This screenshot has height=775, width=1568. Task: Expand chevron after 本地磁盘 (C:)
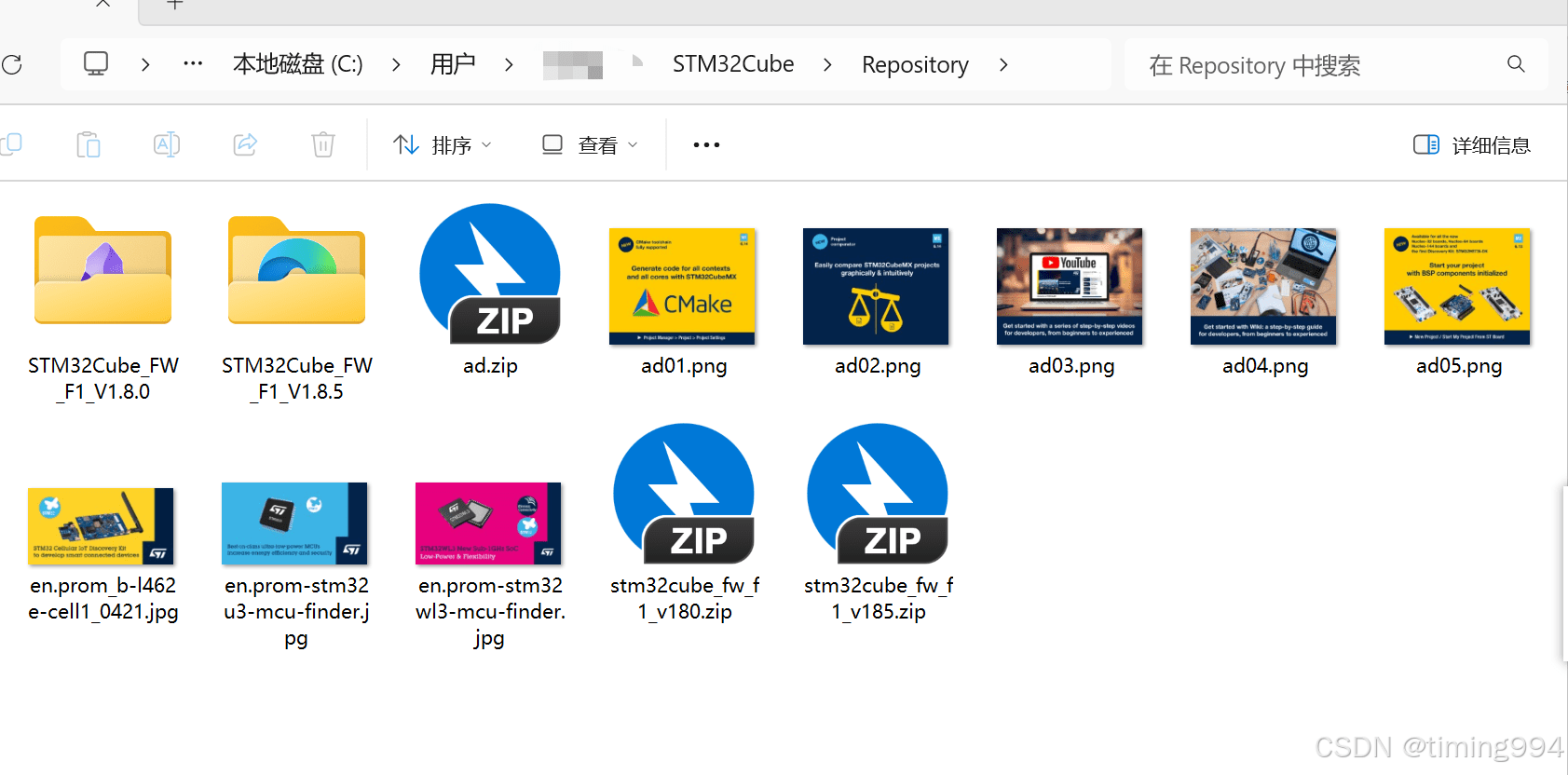pos(396,64)
